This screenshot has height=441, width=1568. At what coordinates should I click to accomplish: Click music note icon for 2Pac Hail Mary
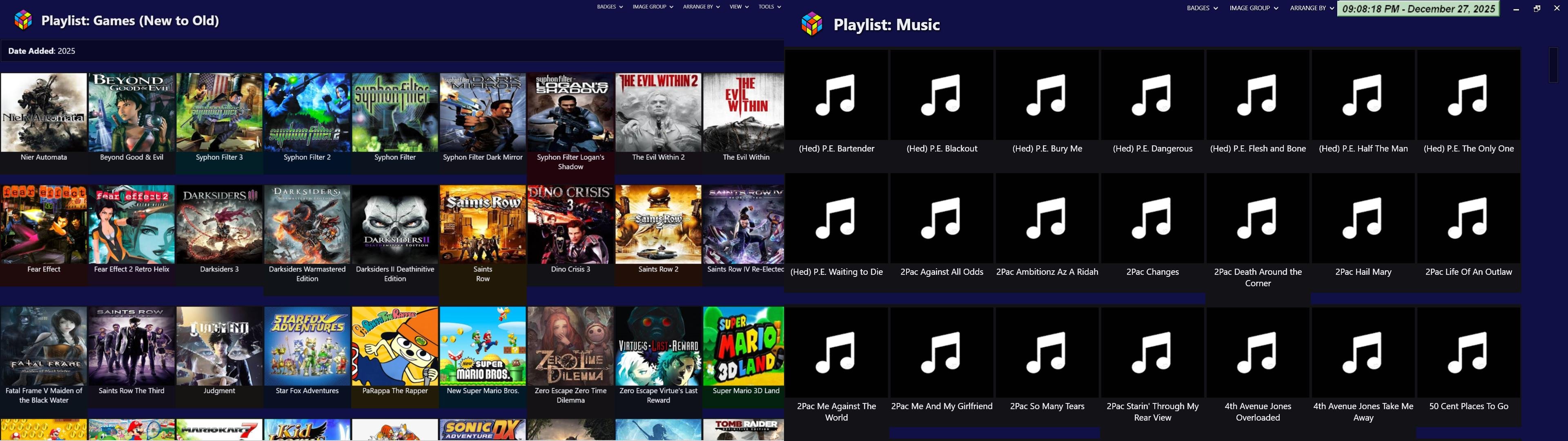pos(1363,218)
